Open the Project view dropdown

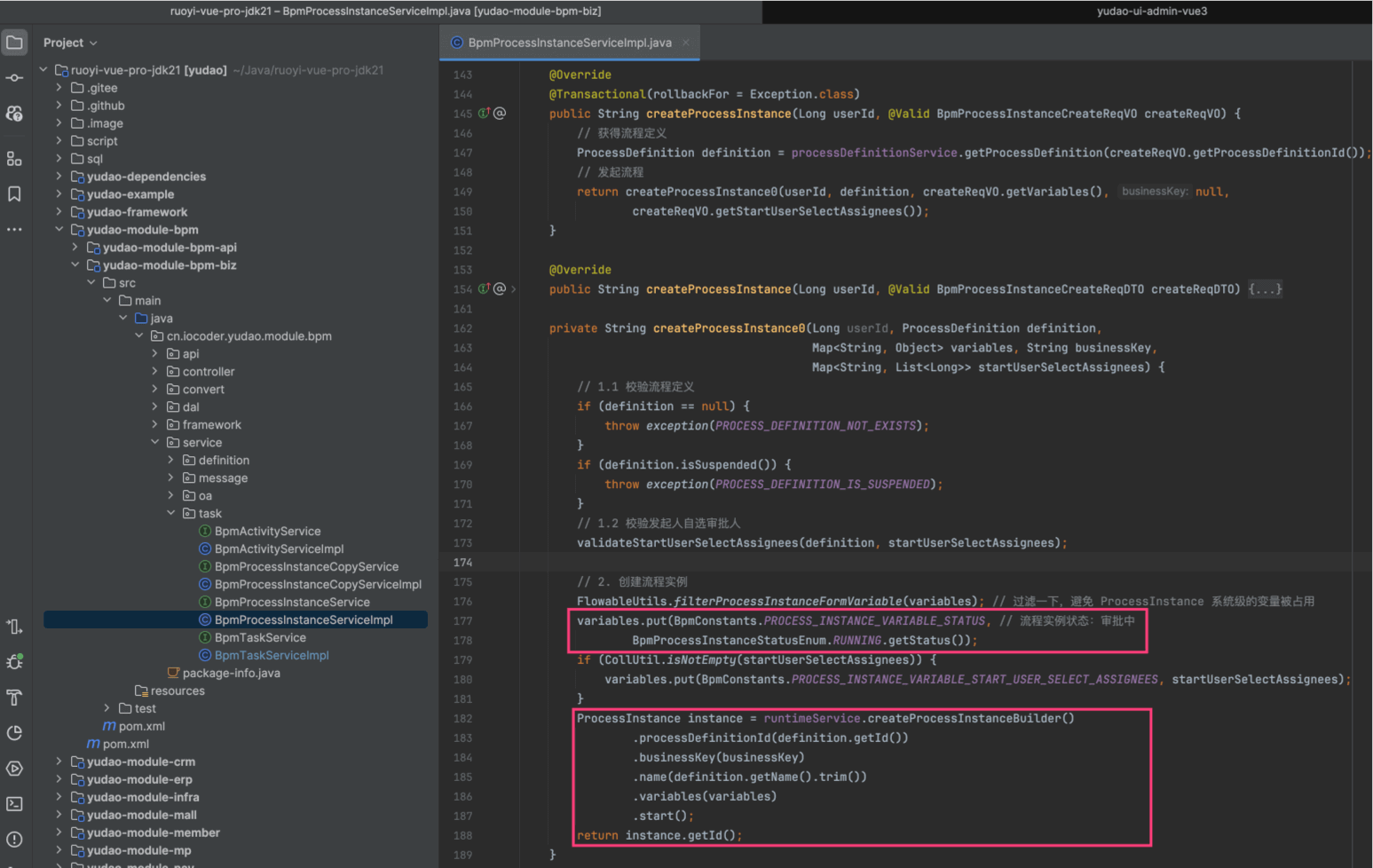pyautogui.click(x=70, y=43)
